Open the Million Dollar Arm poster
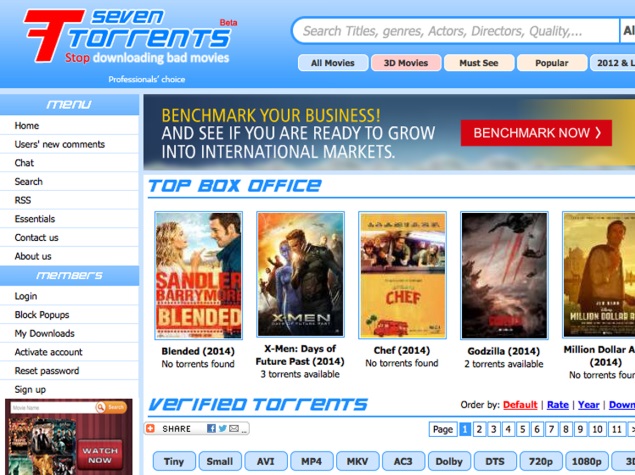The image size is (635, 475). [x=599, y=275]
